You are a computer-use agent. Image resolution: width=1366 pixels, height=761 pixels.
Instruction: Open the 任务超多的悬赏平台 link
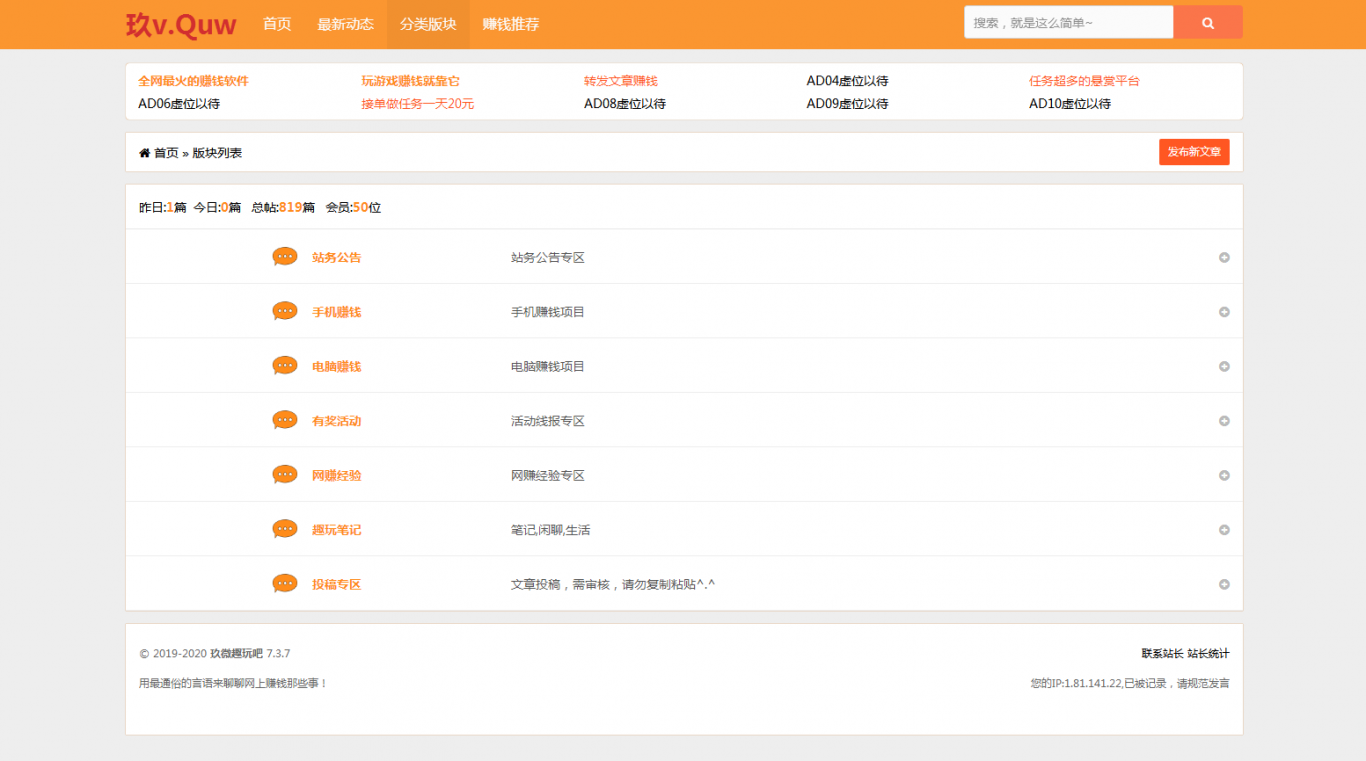coord(1084,81)
